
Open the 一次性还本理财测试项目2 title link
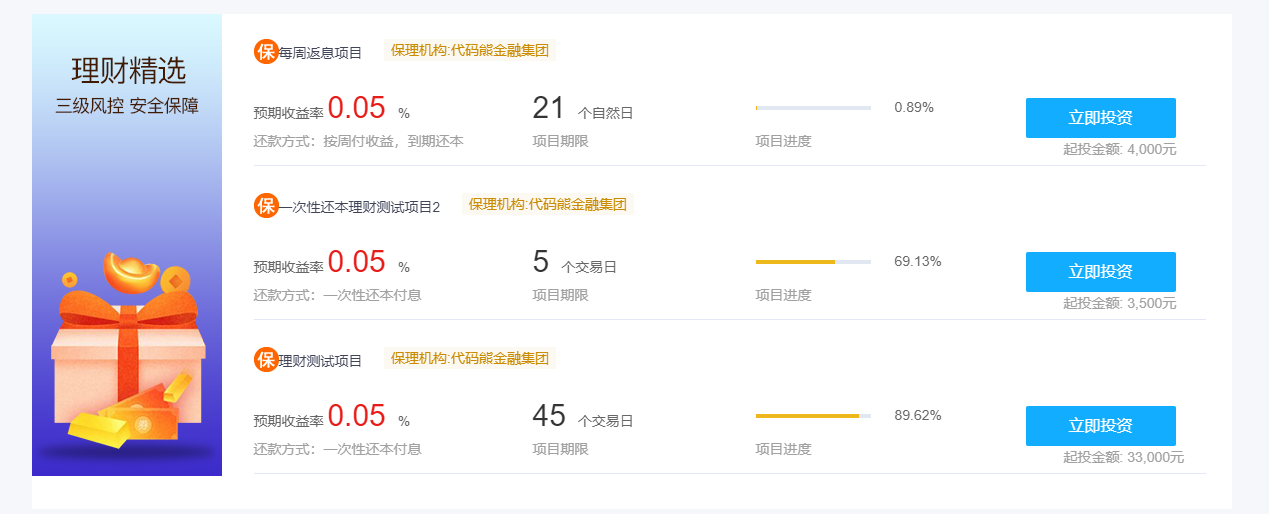click(x=359, y=207)
